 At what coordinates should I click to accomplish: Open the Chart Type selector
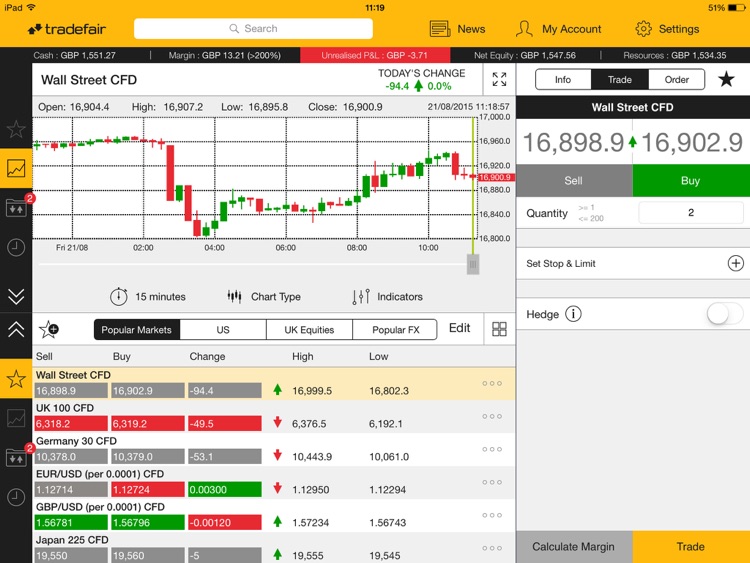click(x=264, y=297)
